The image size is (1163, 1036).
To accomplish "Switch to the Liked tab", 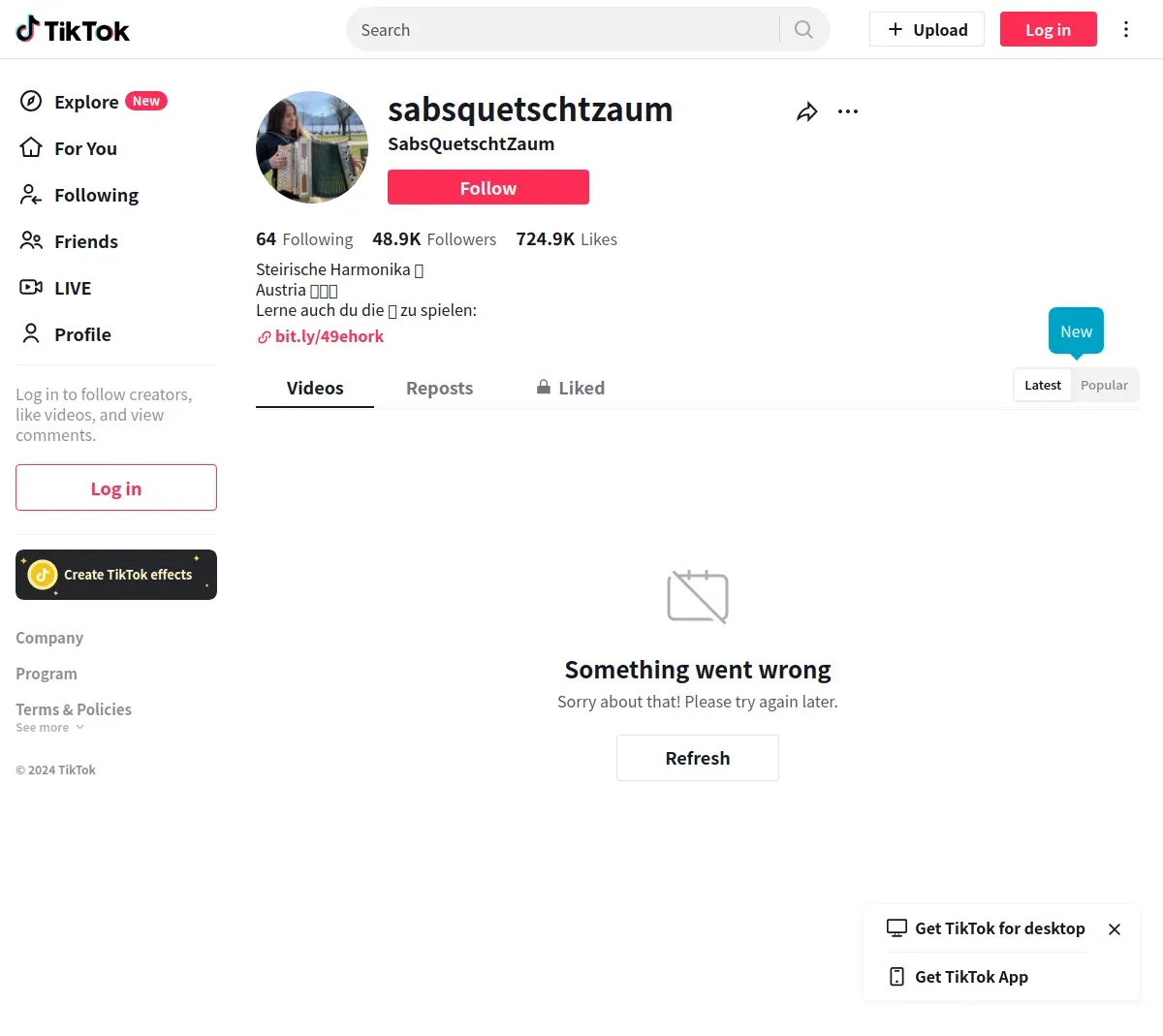I will [x=571, y=388].
